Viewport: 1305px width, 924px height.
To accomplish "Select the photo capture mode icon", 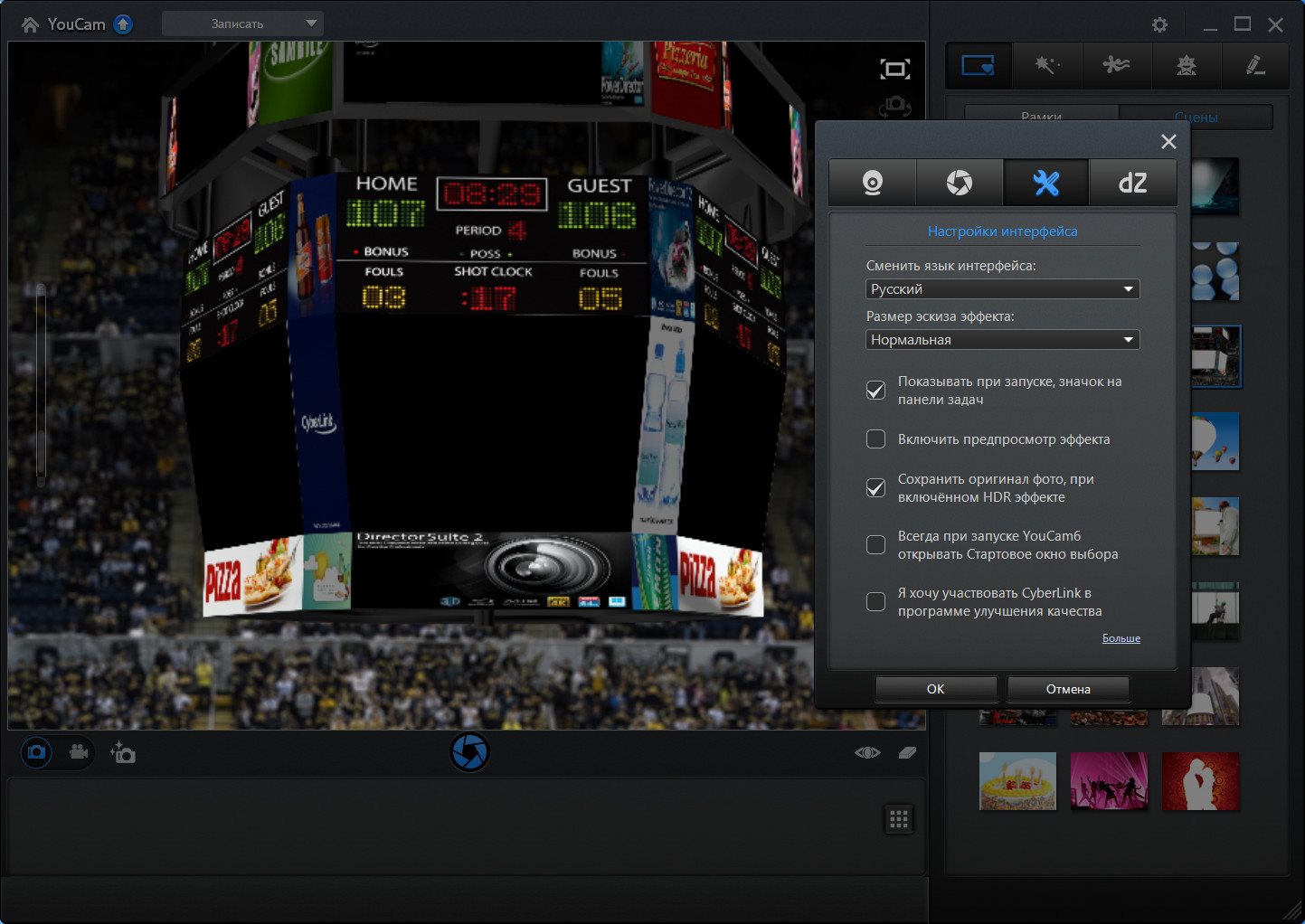I will click(x=36, y=752).
